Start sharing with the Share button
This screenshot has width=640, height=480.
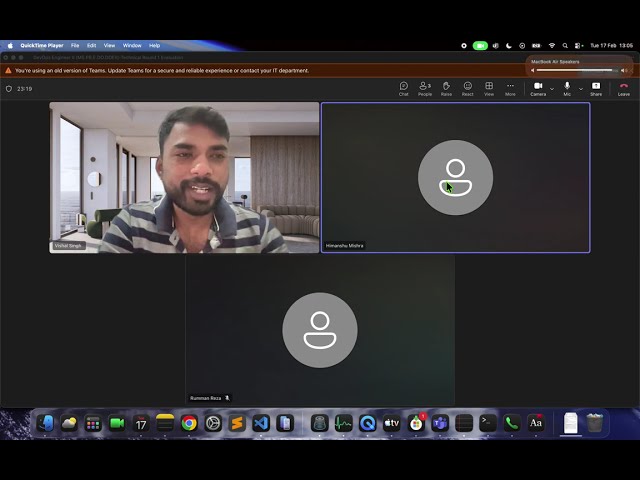pyautogui.click(x=596, y=89)
